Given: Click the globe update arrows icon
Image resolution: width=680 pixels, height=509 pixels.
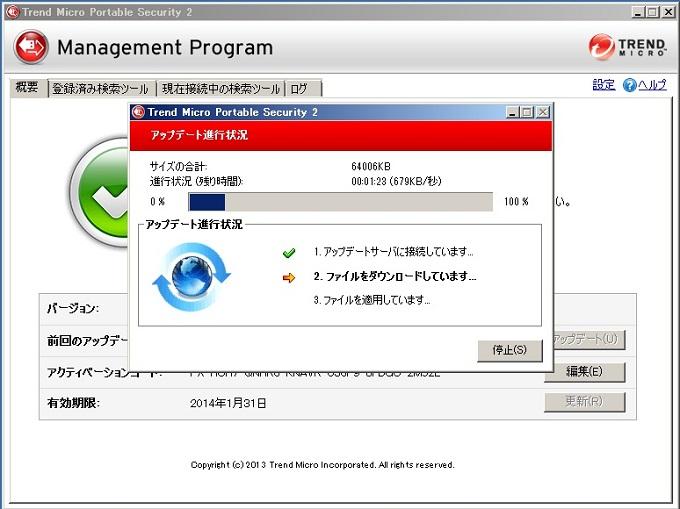Looking at the screenshot, I should [x=192, y=276].
